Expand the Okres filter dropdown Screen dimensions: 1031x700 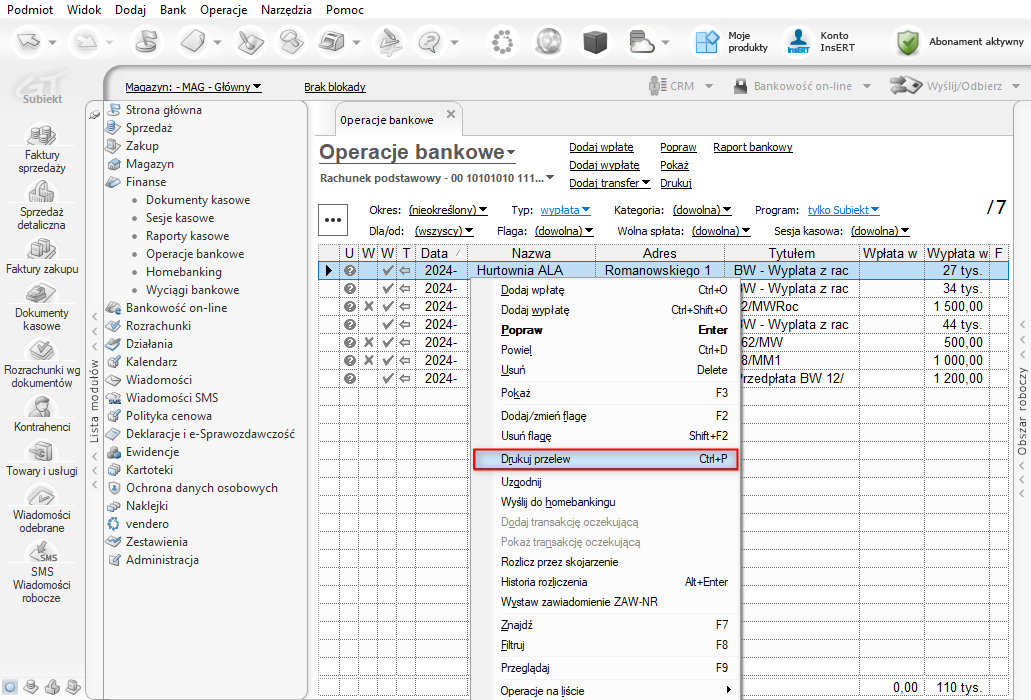pos(448,210)
